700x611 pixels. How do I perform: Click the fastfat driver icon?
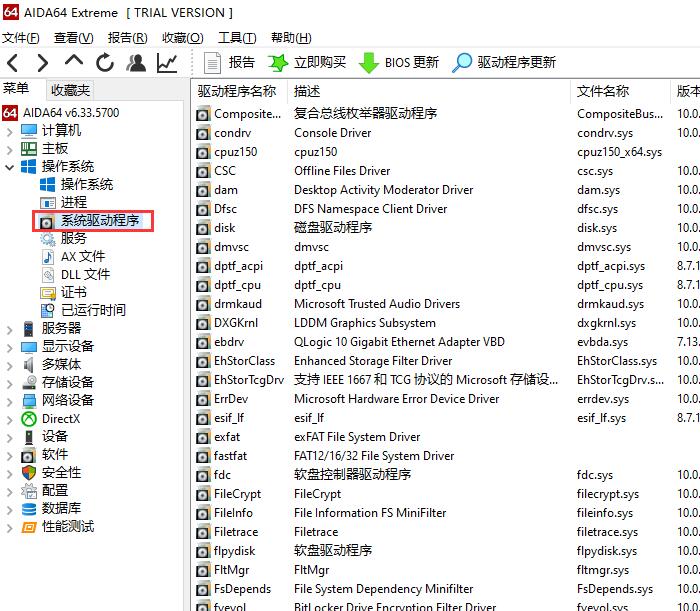203,457
